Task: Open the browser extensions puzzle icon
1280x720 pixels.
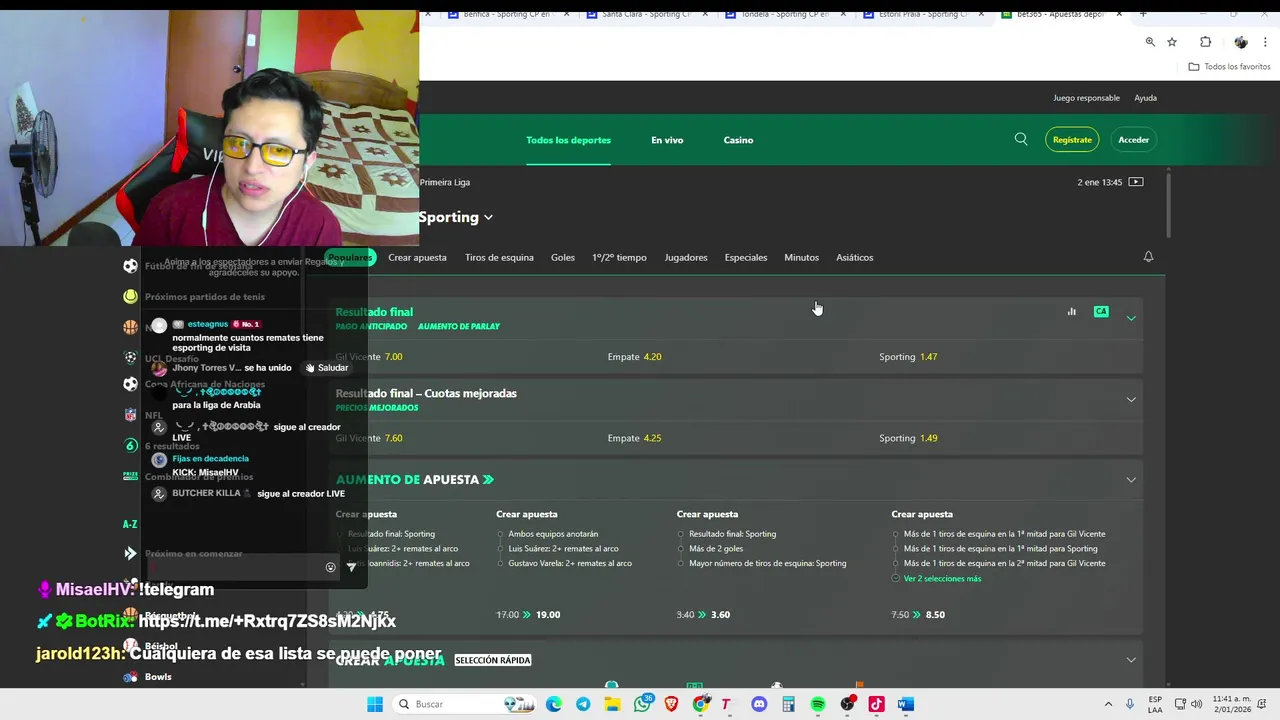Action: point(1205,42)
